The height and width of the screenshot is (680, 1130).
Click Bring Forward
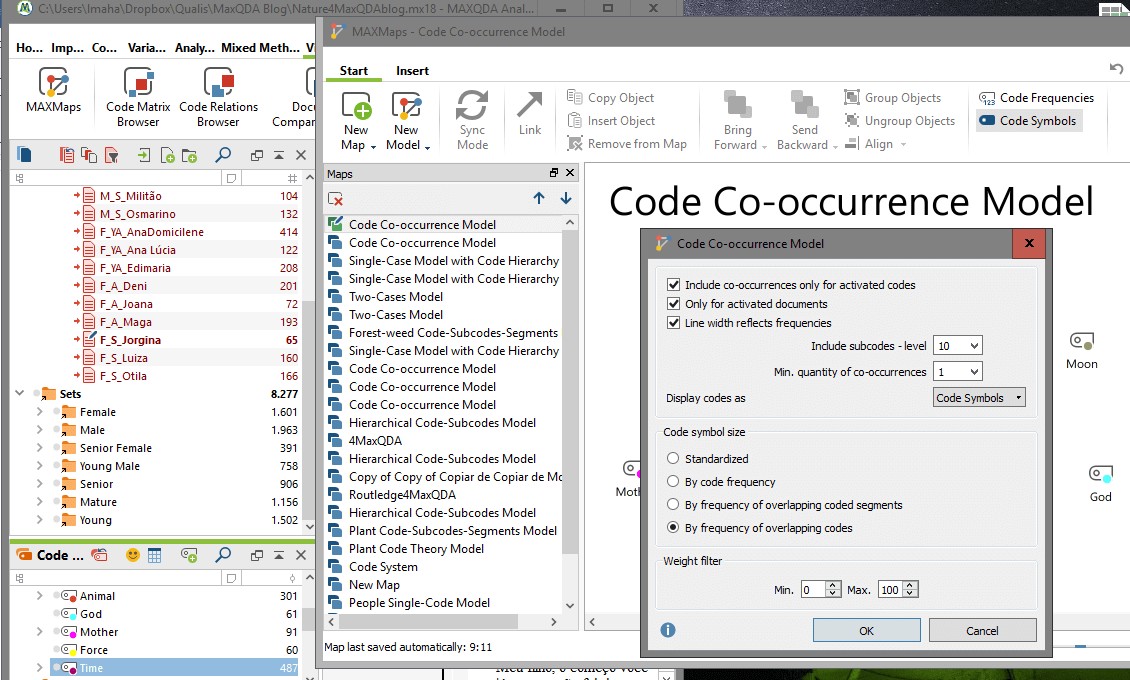pyautogui.click(x=738, y=121)
